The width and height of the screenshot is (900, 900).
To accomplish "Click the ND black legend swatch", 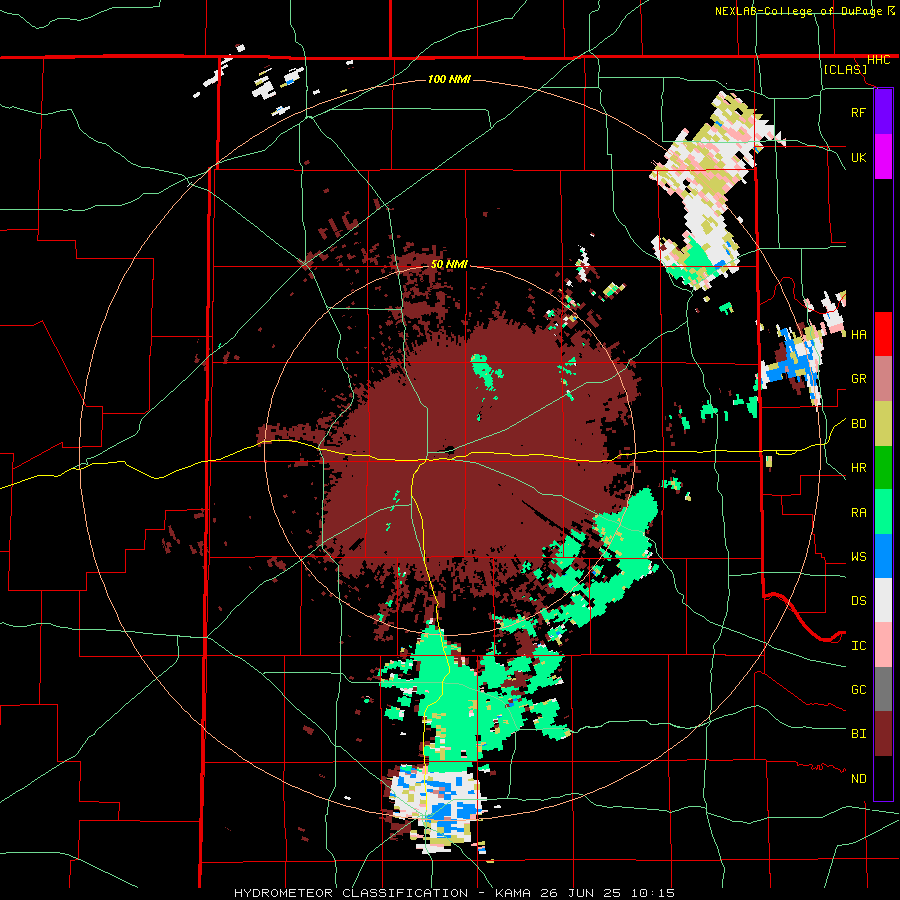I will (x=883, y=778).
